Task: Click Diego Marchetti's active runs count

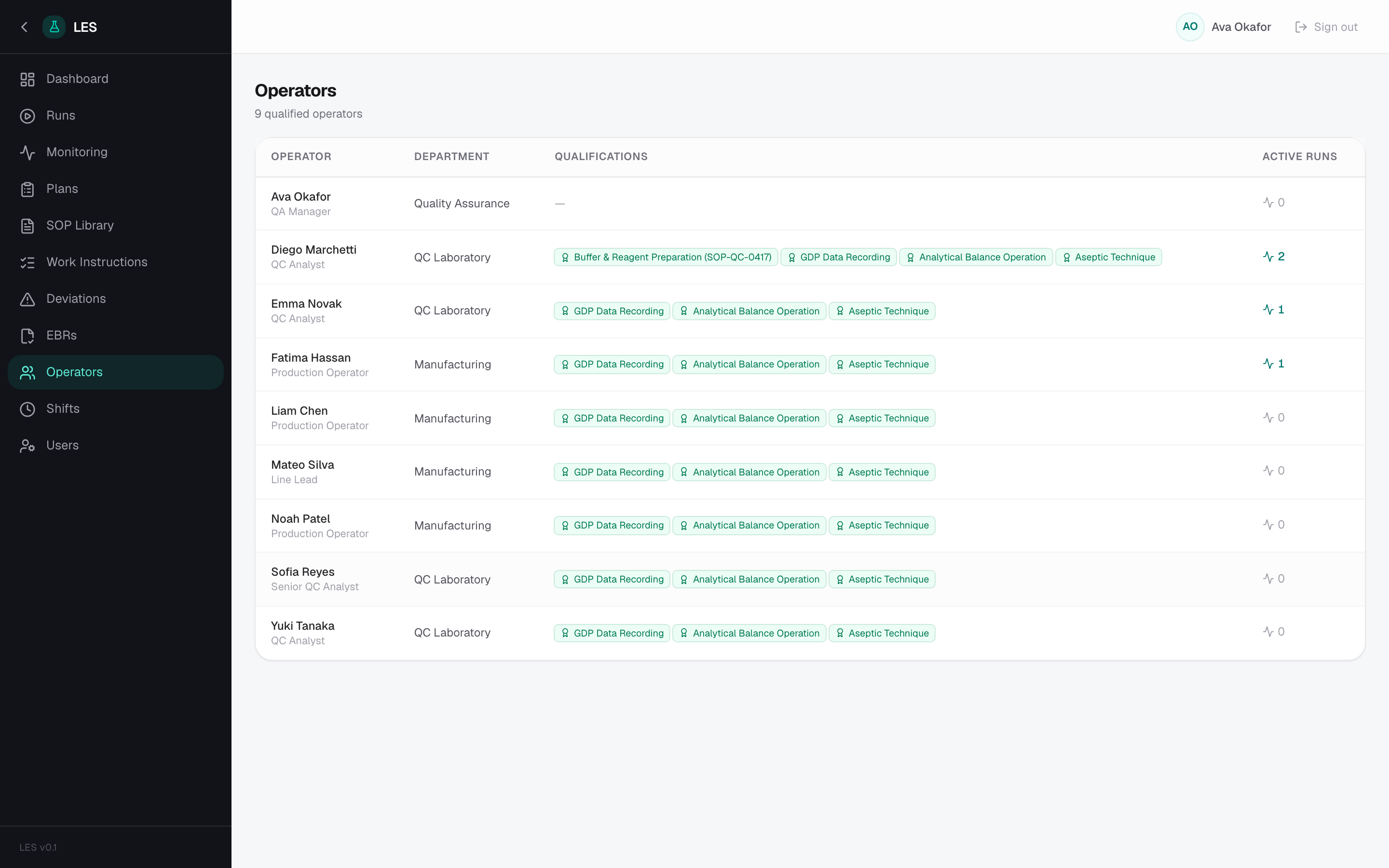Action: [1274, 257]
